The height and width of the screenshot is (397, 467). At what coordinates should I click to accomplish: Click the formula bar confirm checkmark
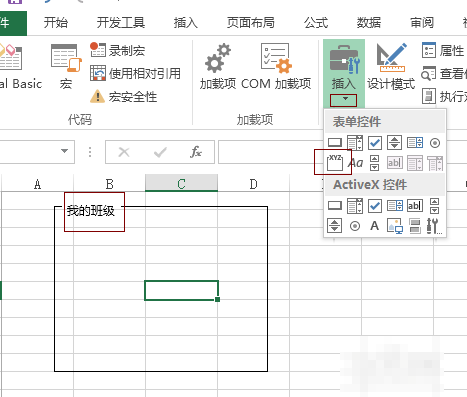click(160, 152)
